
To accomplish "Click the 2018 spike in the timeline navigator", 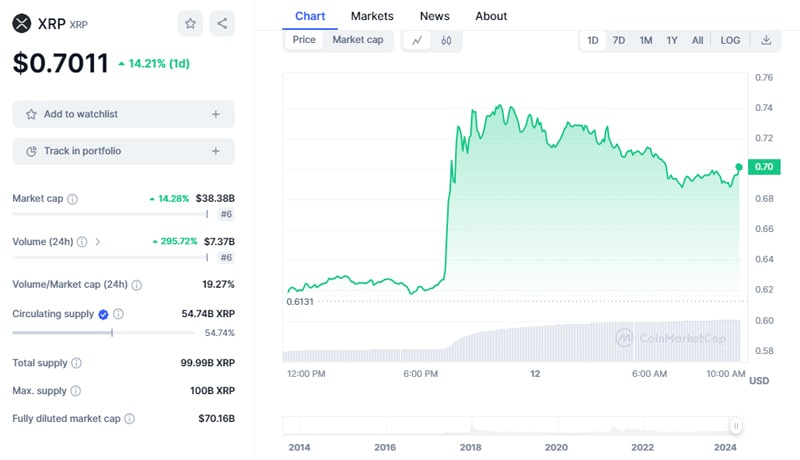I will point(472,426).
